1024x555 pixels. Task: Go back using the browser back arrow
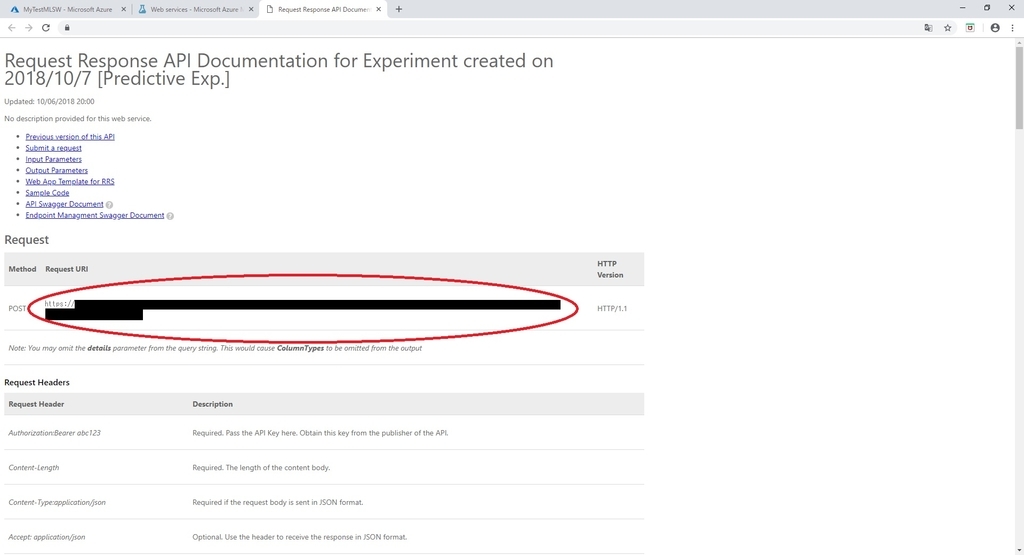pos(12,27)
